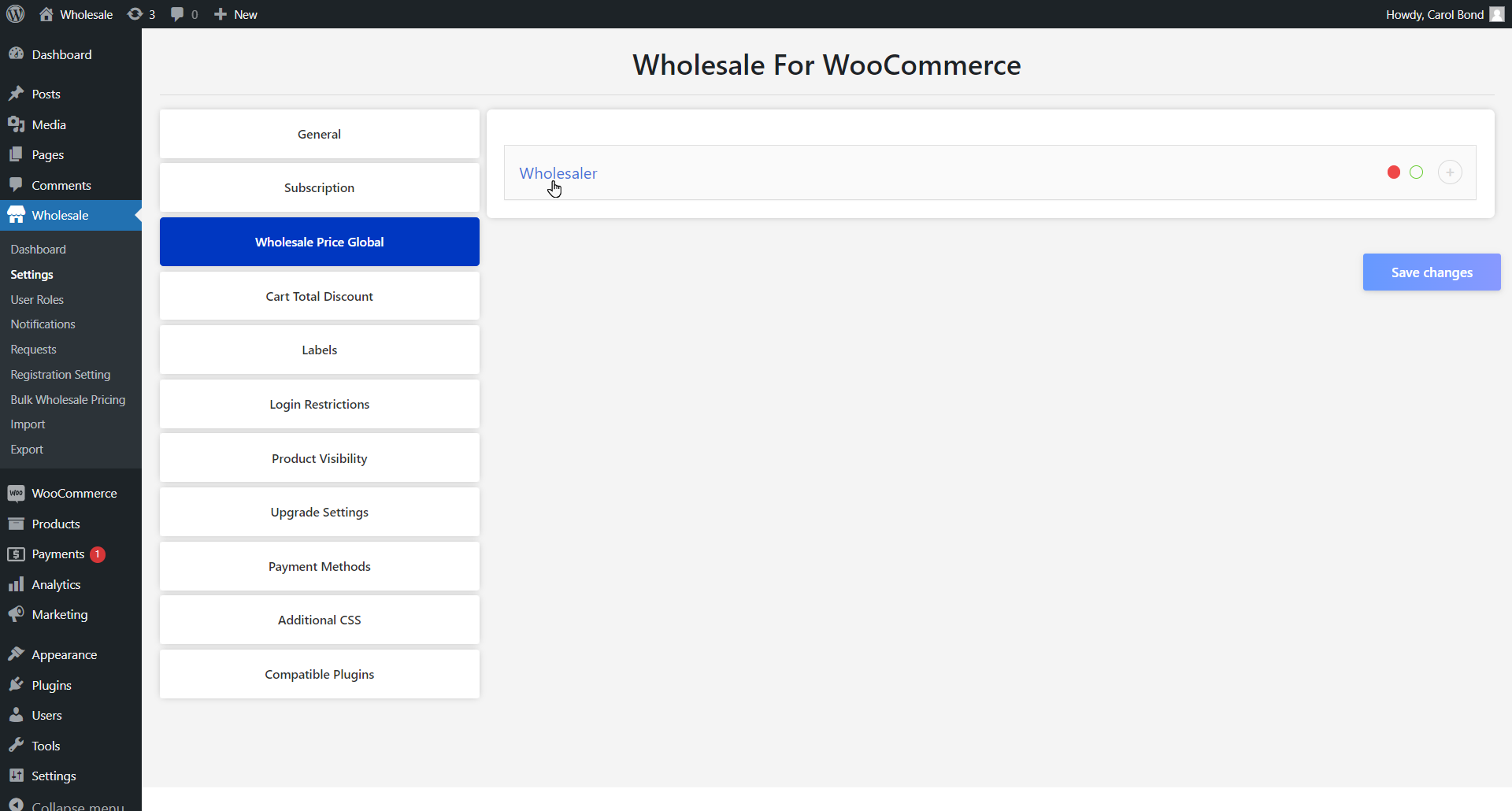Click the WordPress logo icon
This screenshot has width=1512, height=811.
tap(16, 14)
